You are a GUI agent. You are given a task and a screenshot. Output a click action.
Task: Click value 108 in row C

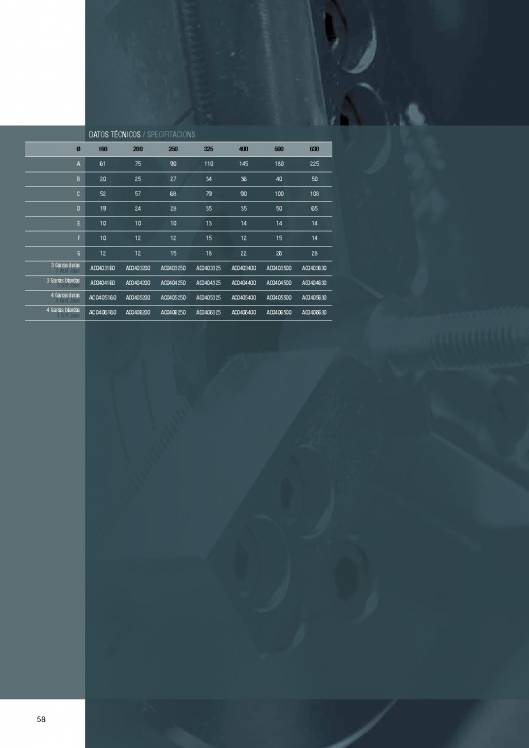coord(314,194)
